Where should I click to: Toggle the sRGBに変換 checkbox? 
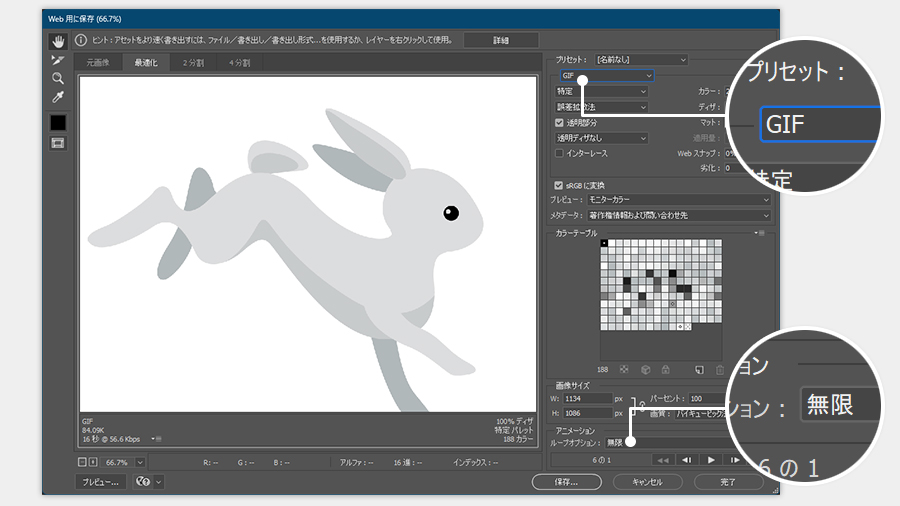(x=560, y=185)
